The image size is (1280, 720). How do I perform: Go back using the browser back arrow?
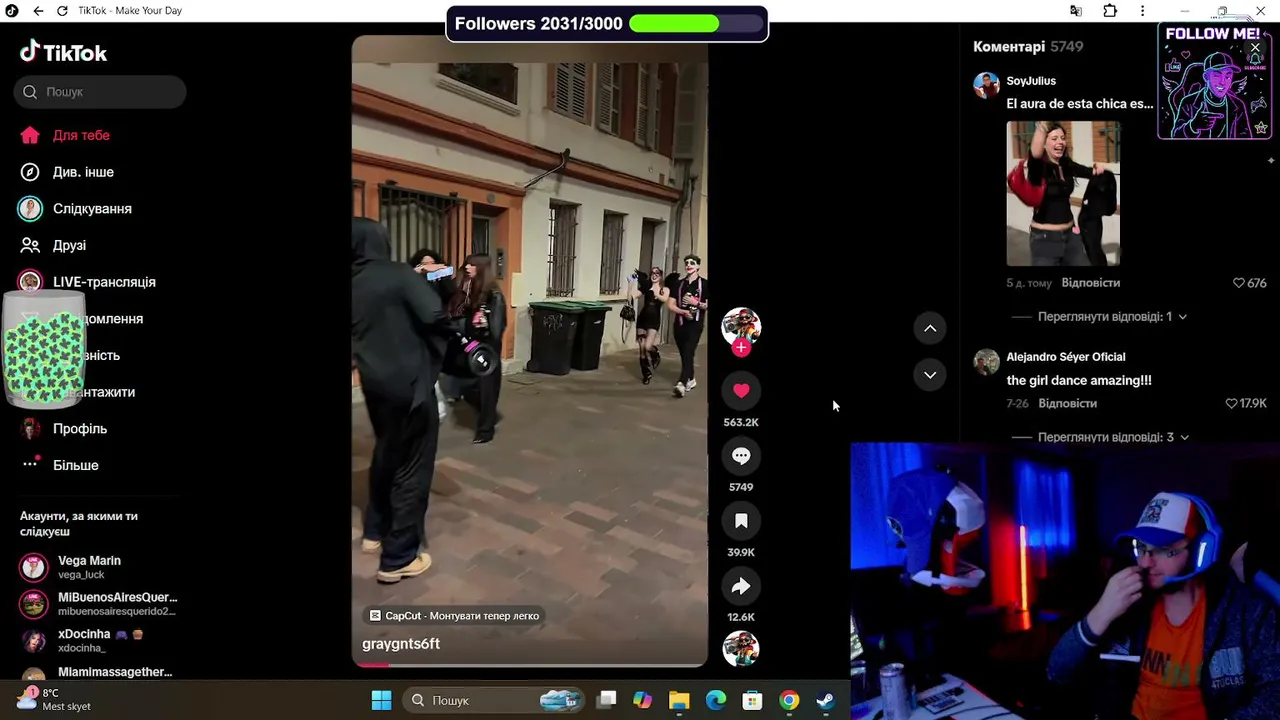pyautogui.click(x=38, y=11)
